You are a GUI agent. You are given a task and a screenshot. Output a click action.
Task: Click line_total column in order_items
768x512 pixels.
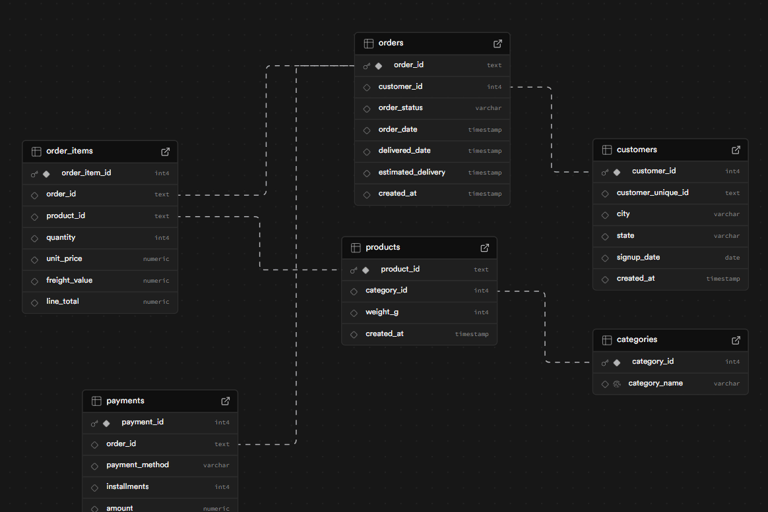click(100, 302)
